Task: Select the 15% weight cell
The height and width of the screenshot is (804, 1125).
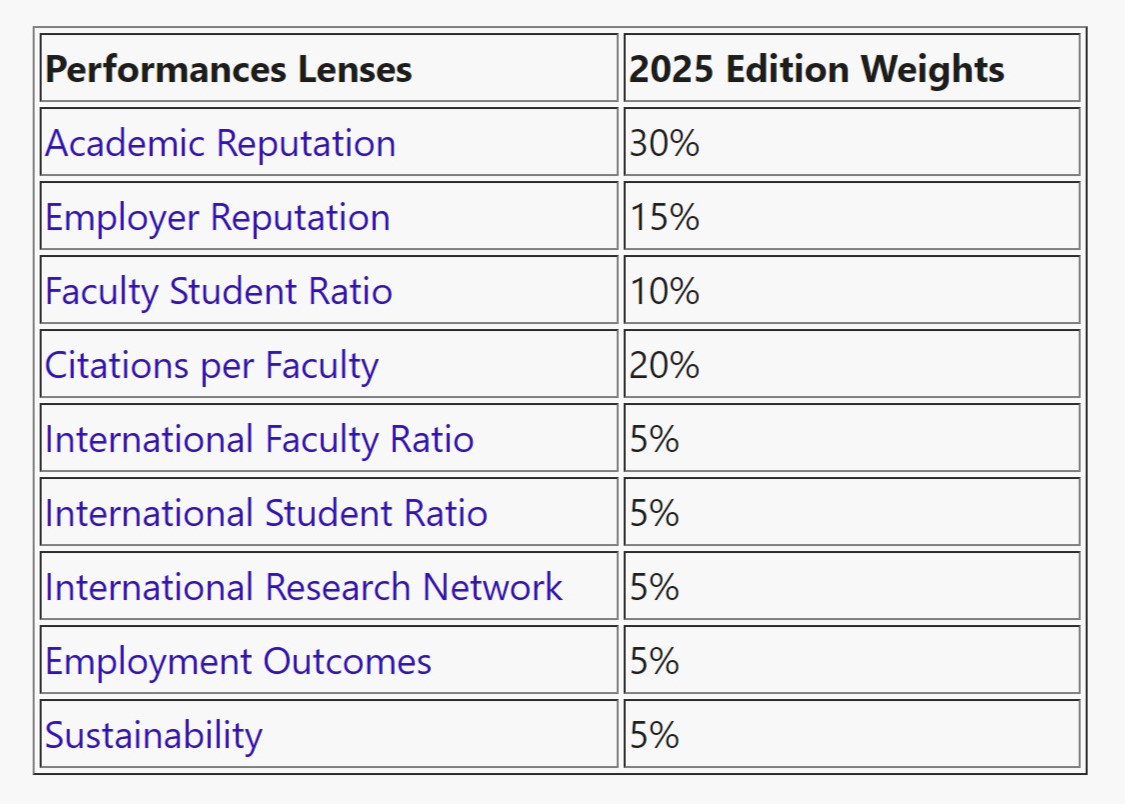Action: click(664, 217)
